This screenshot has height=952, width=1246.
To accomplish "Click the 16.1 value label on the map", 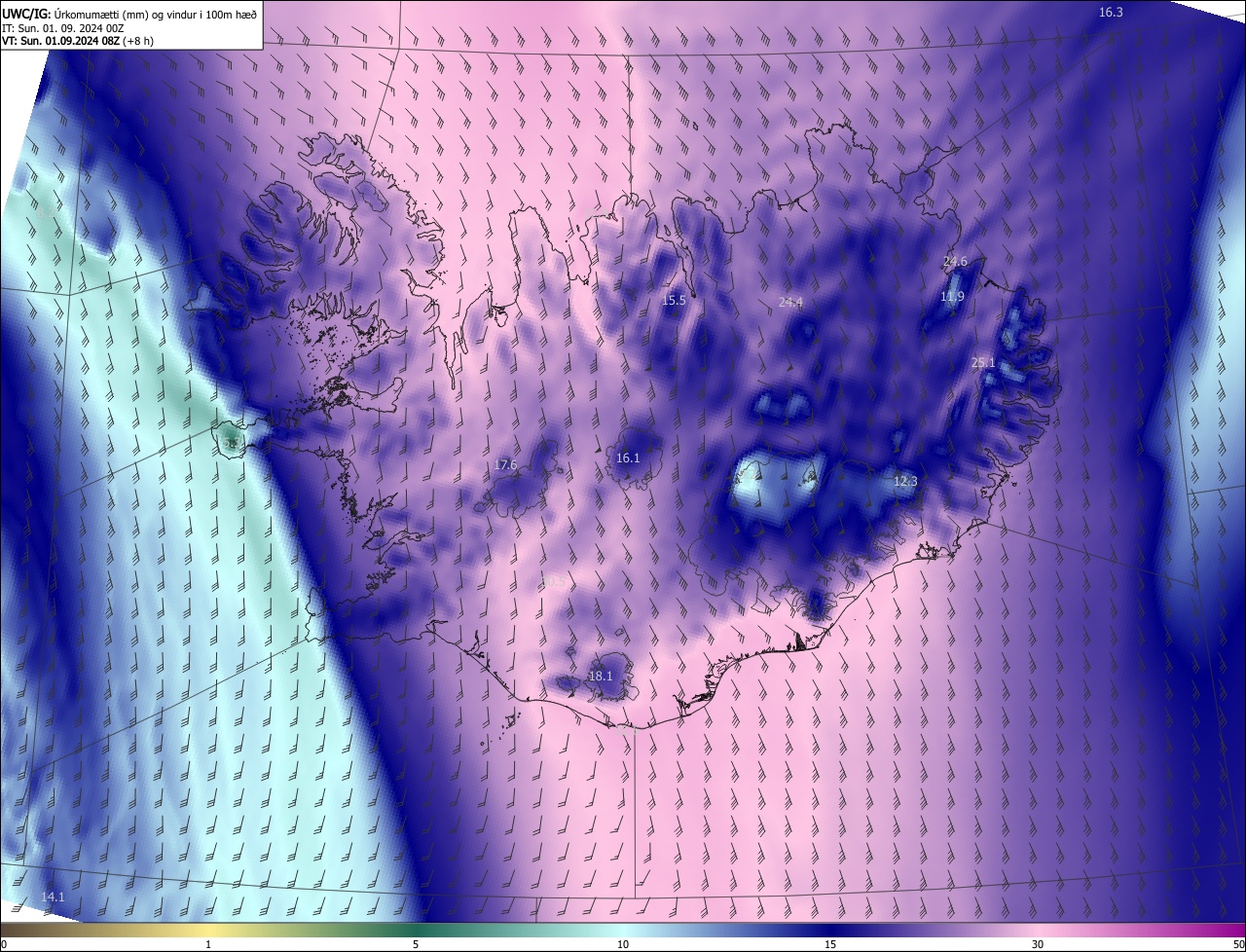I will click(x=628, y=458).
